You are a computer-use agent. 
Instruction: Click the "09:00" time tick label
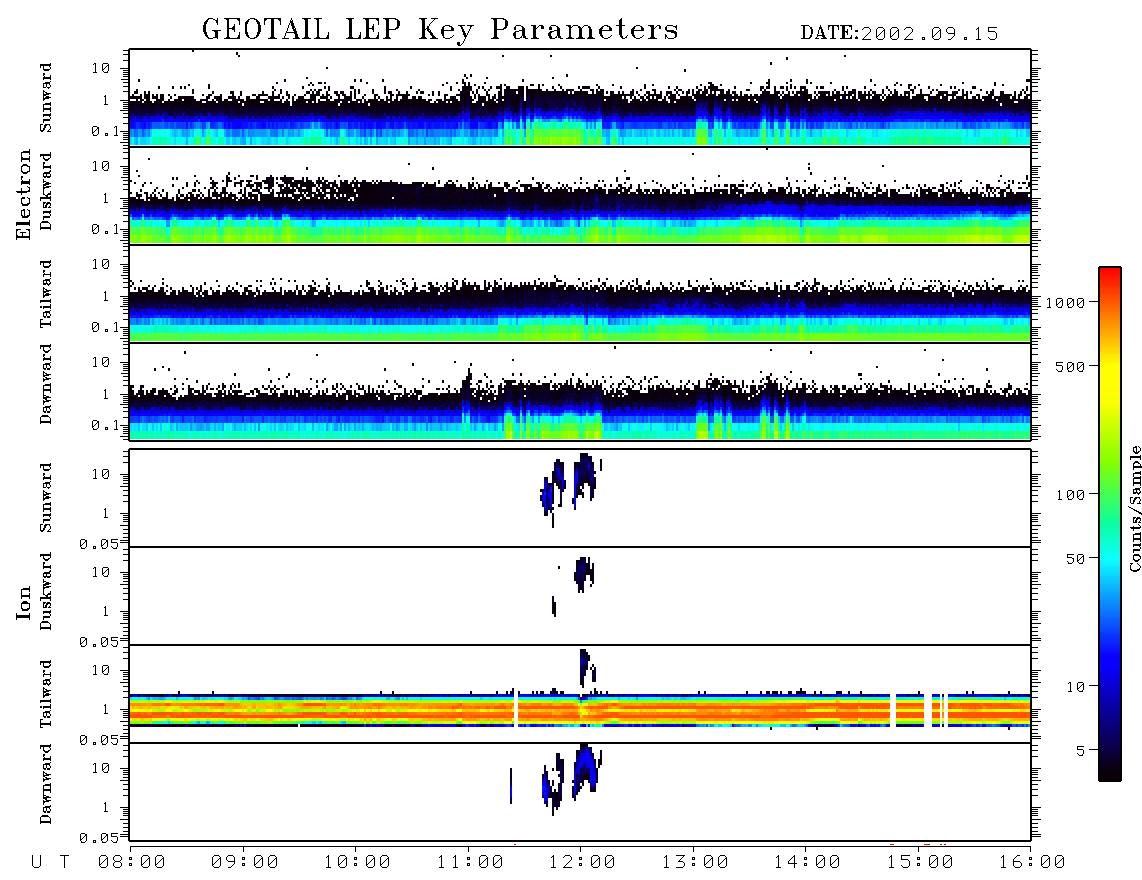coord(245,863)
